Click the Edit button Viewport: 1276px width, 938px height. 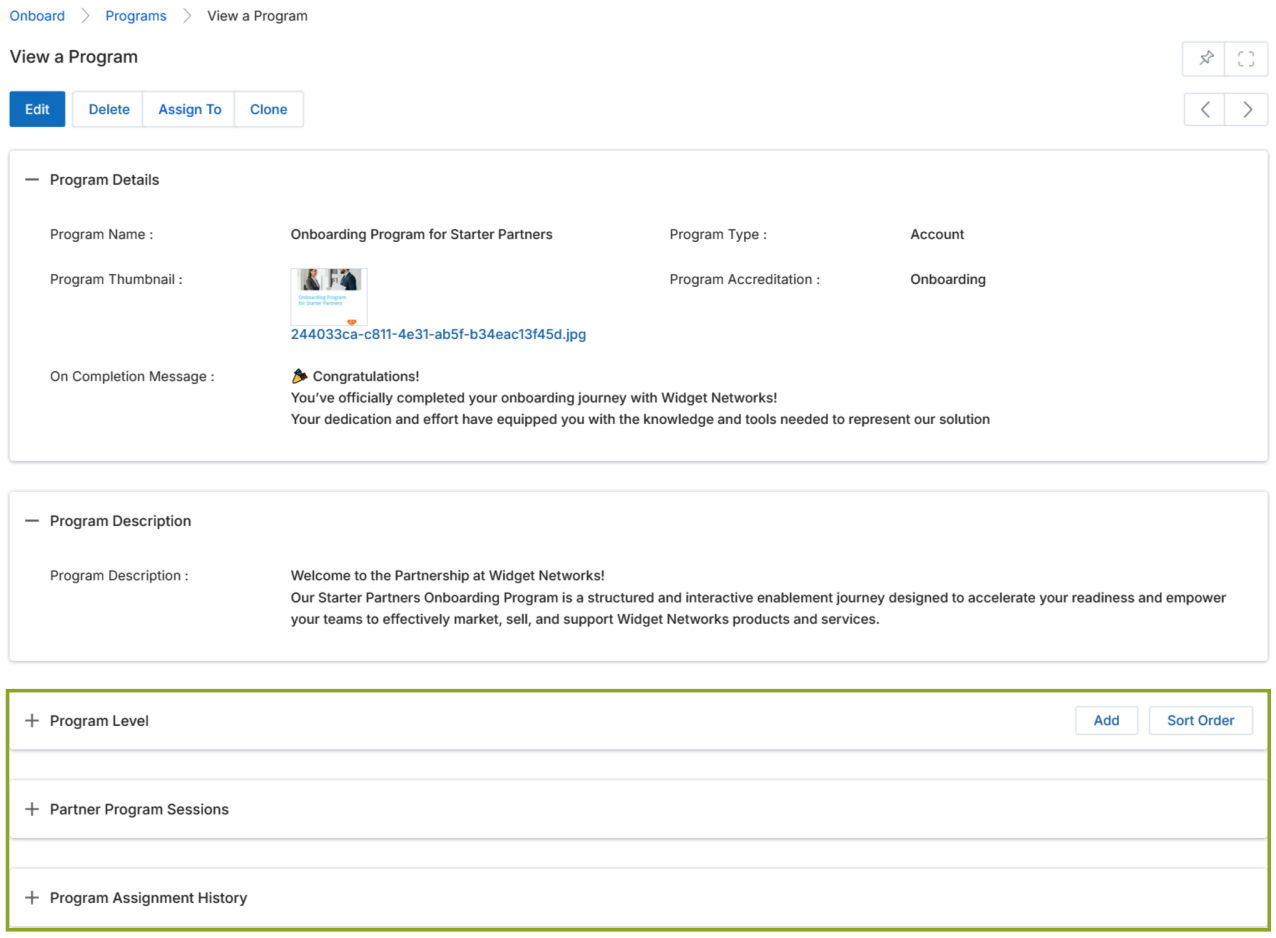pos(37,110)
